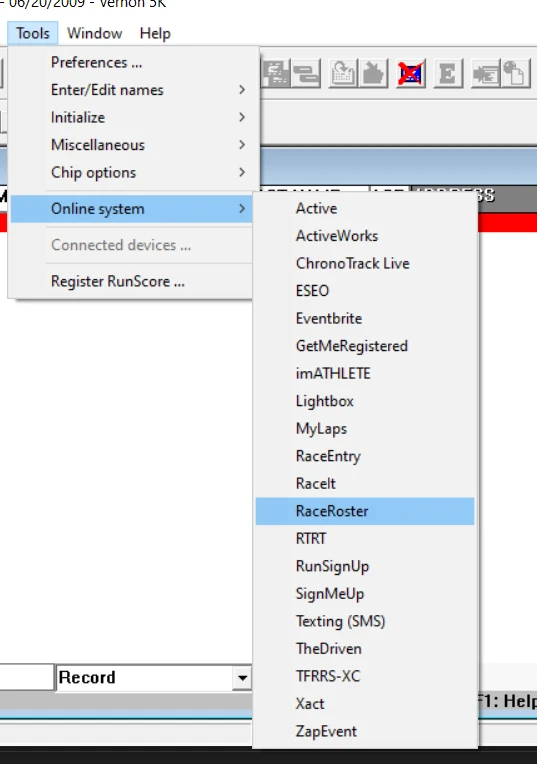The image size is (537, 764).
Task: Pick GetMeRegistered from the list
Action: click(365, 346)
